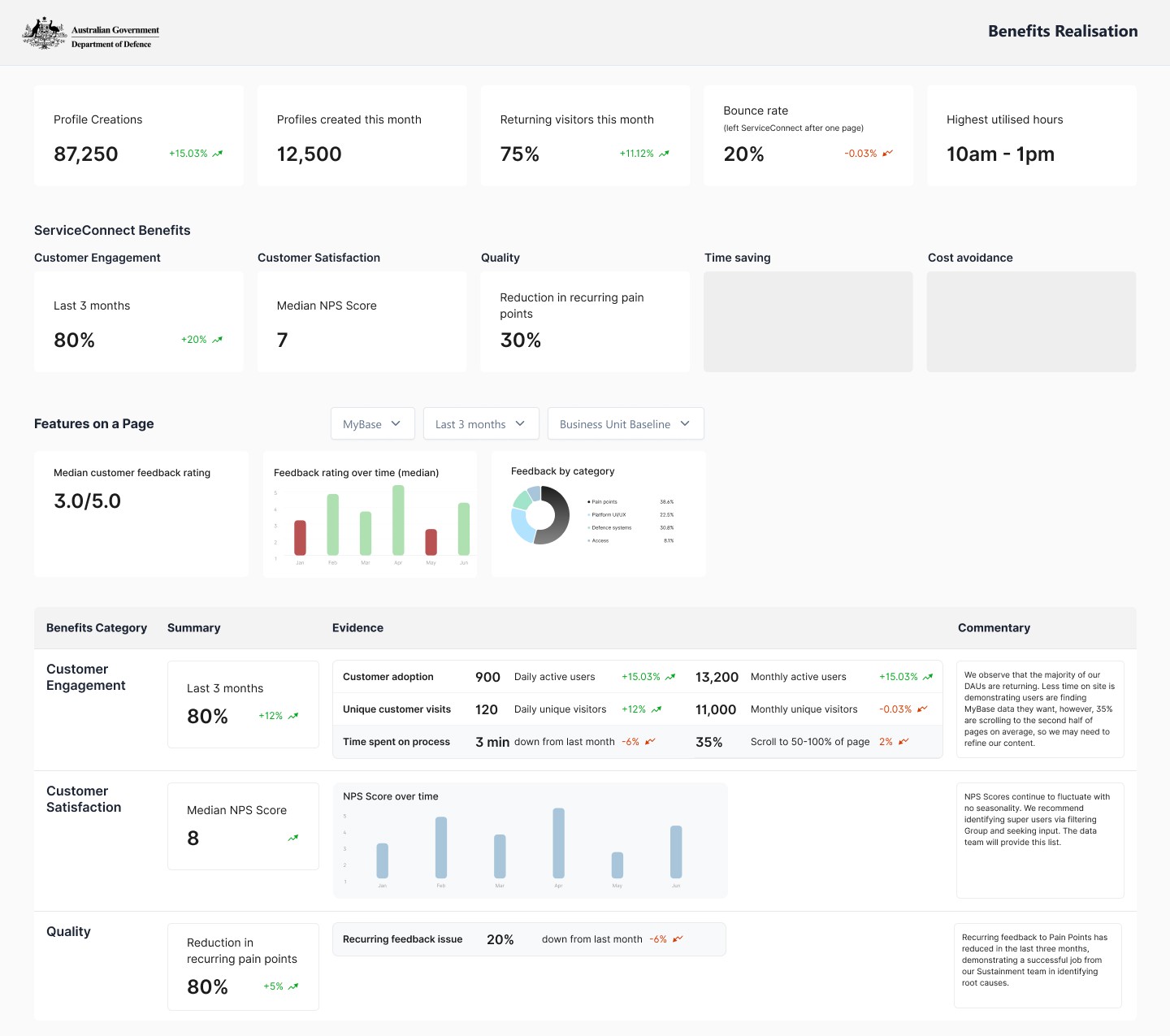Click the Customer adoption row label
Image resolution: width=1170 pixels, height=1036 pixels.
[388, 677]
